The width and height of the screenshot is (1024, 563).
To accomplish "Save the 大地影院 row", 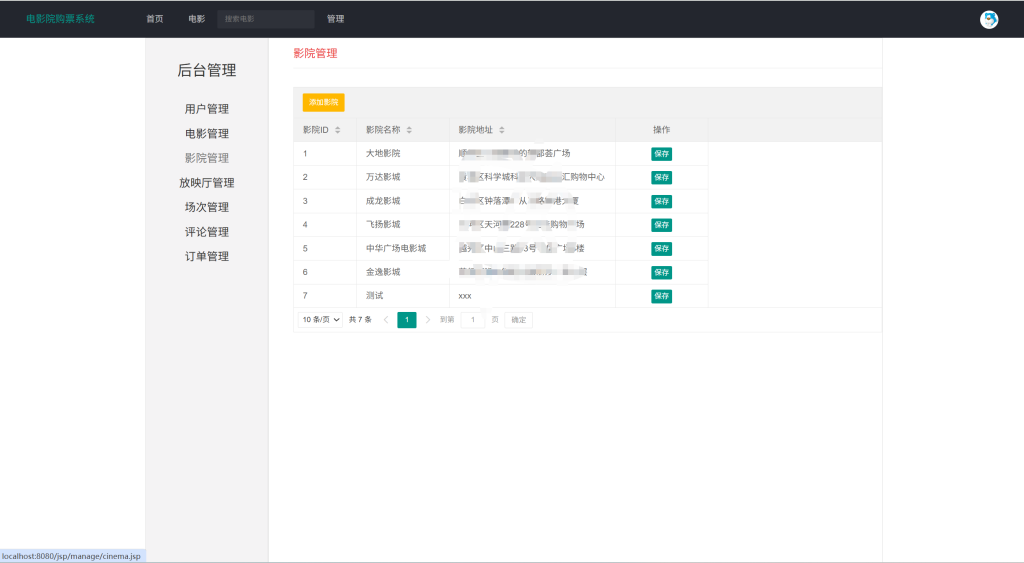I will (x=662, y=154).
